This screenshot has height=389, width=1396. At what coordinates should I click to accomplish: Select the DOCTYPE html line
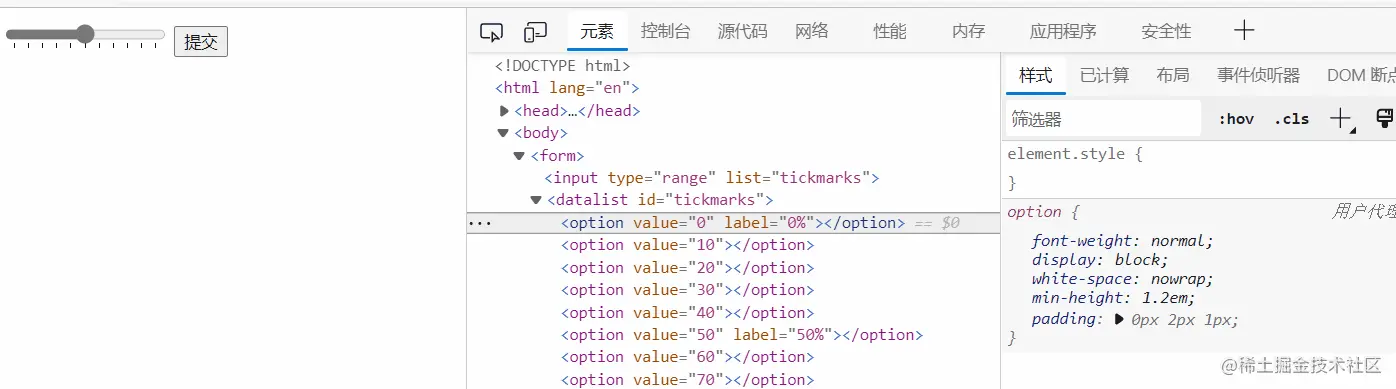click(x=563, y=66)
